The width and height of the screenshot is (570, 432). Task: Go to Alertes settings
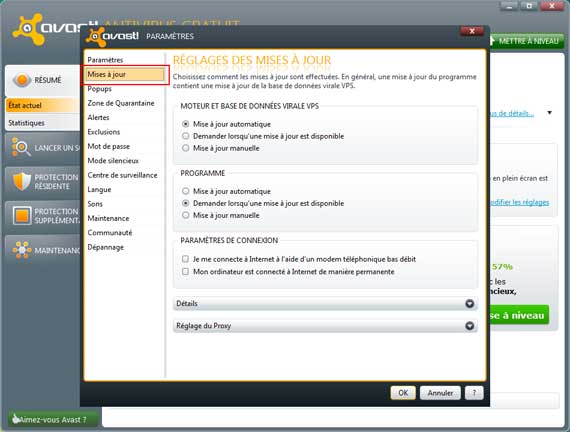click(x=98, y=117)
